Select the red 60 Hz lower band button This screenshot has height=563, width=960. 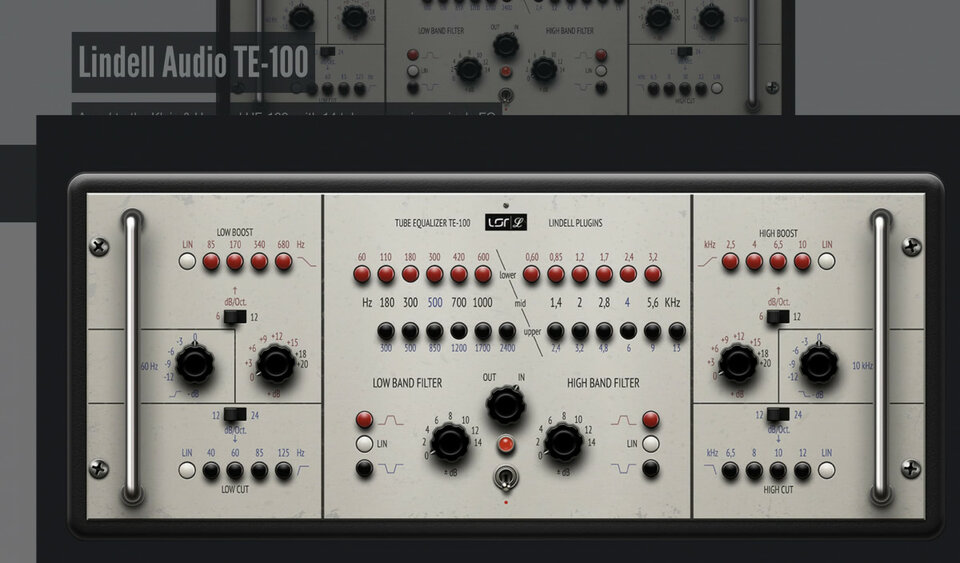[362, 274]
